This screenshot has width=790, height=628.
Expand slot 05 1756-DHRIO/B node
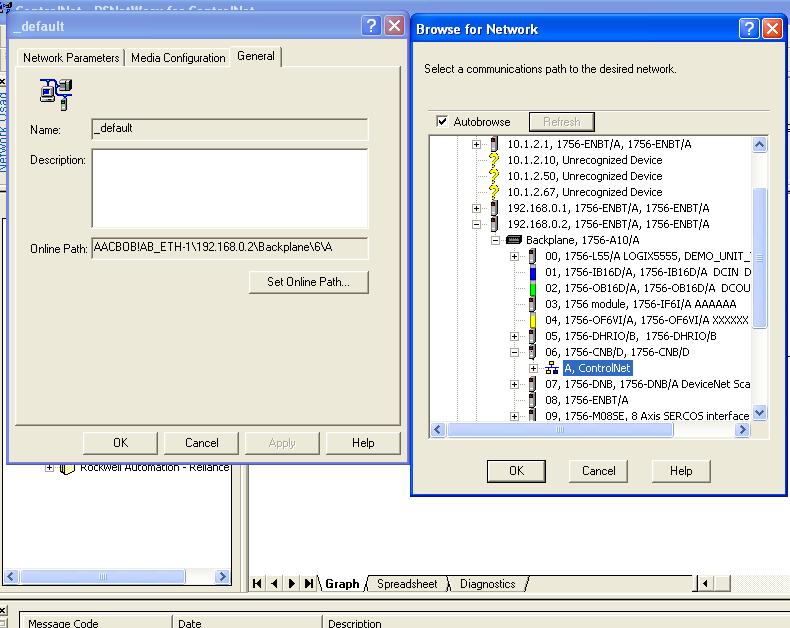[514, 336]
